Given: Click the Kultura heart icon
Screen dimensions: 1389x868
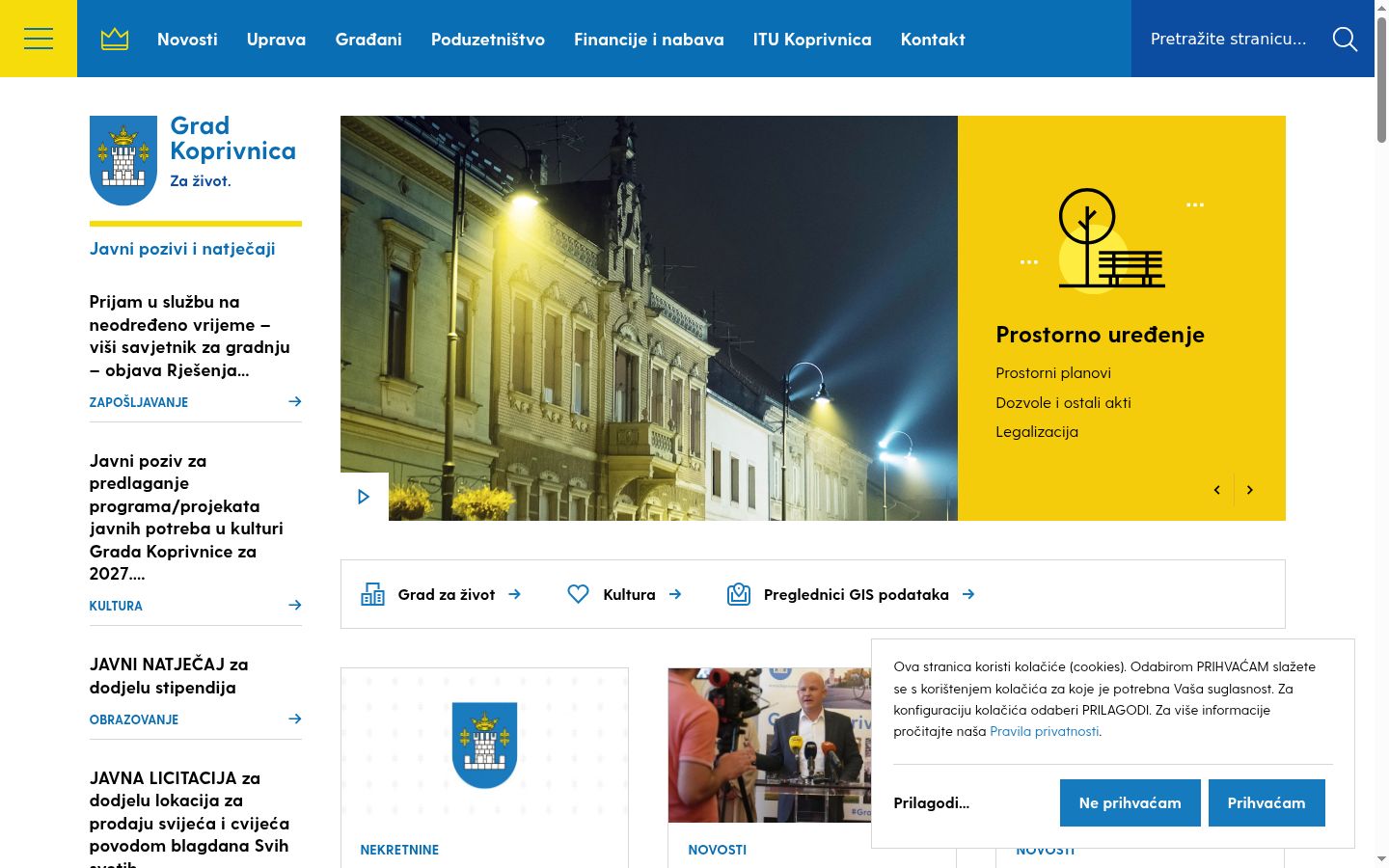Looking at the screenshot, I should point(578,594).
